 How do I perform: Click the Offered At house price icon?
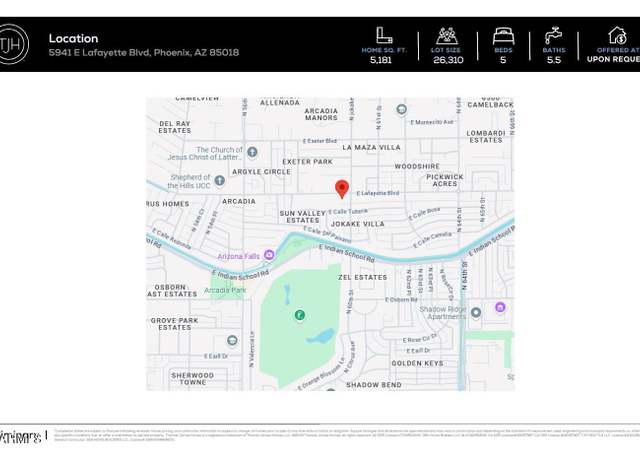(x=617, y=36)
